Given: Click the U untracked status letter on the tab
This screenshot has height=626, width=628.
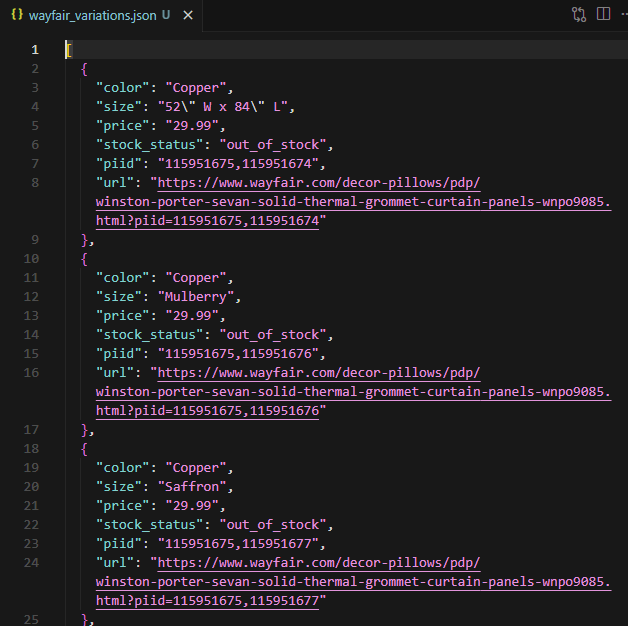Looking at the screenshot, I should tap(166, 15).
